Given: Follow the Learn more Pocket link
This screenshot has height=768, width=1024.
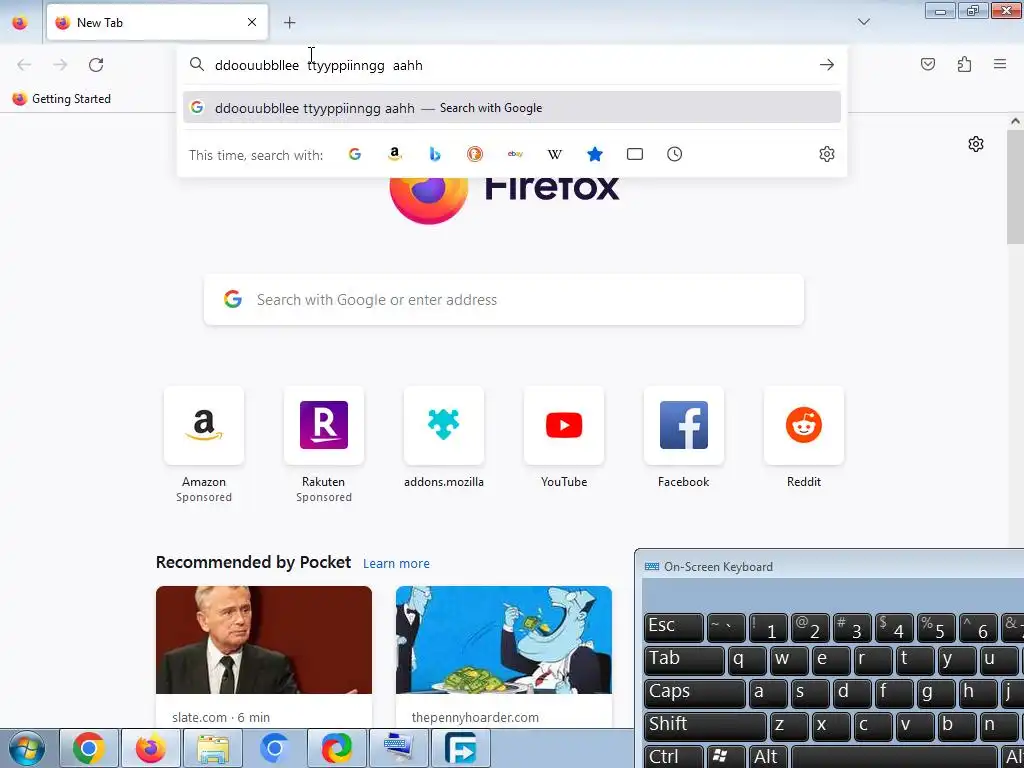Looking at the screenshot, I should tap(396, 564).
